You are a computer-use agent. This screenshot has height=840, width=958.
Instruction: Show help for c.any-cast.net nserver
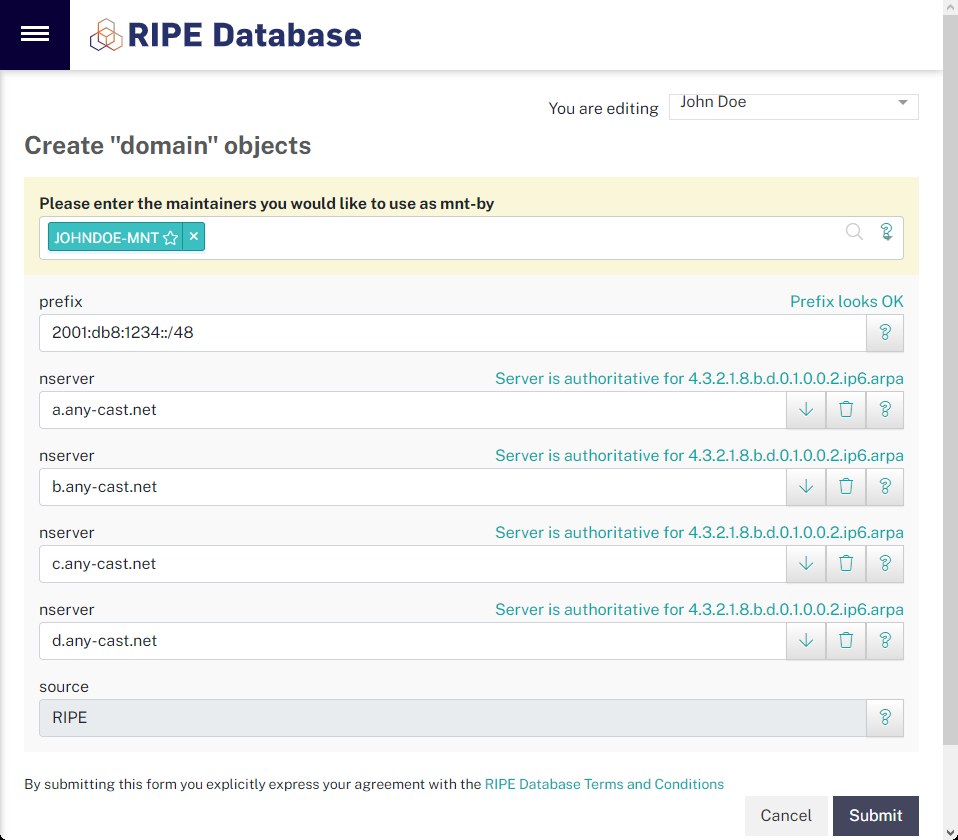coord(885,564)
